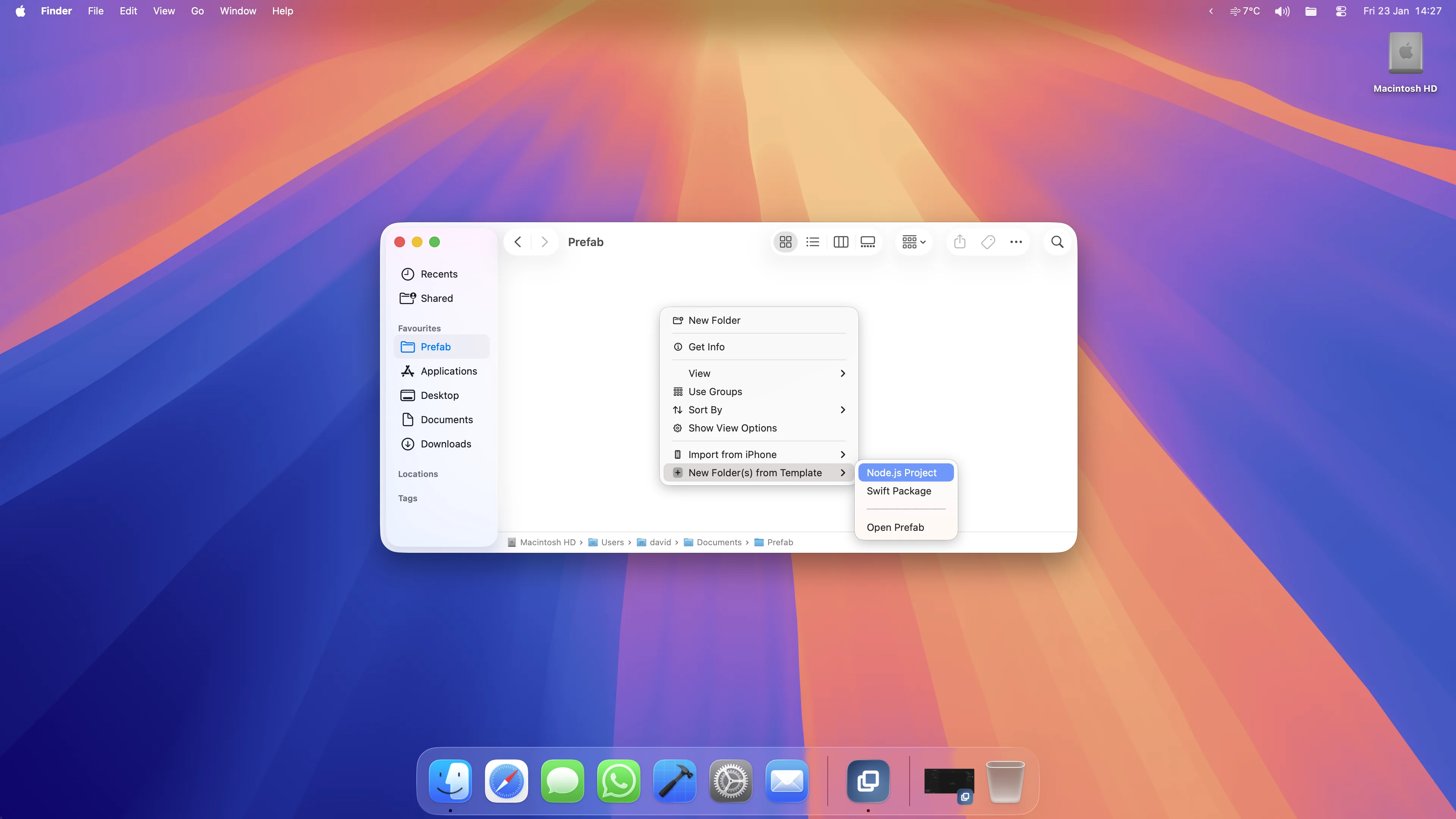Switch Finder to column view
This screenshot has width=1456, height=819.
tap(841, 242)
